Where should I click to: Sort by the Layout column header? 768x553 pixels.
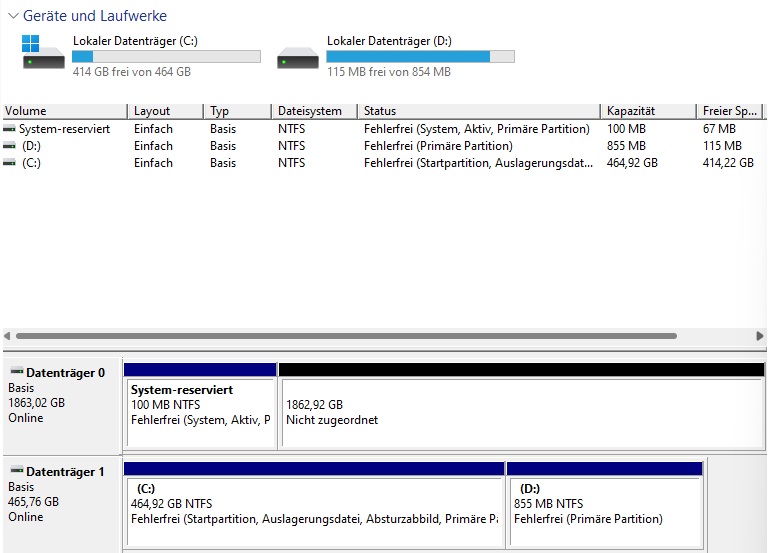[166, 111]
